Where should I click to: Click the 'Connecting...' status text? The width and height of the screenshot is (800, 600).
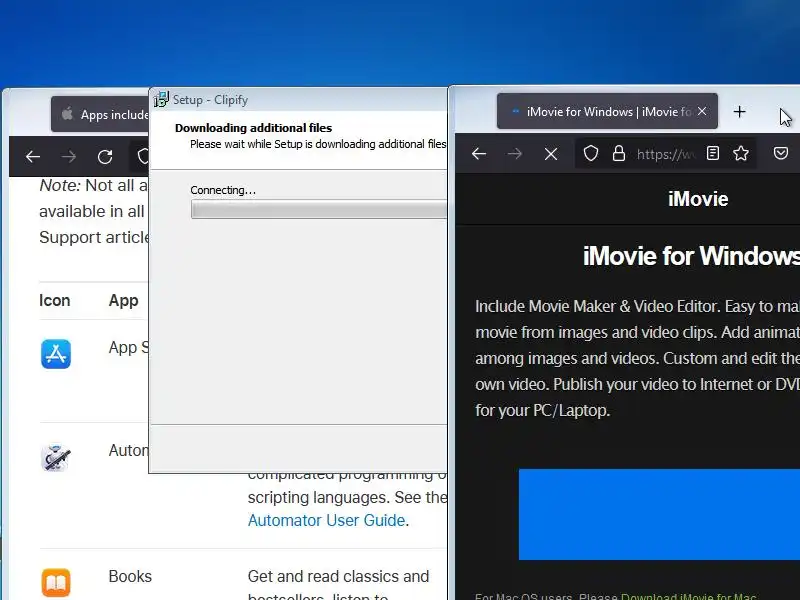click(223, 190)
